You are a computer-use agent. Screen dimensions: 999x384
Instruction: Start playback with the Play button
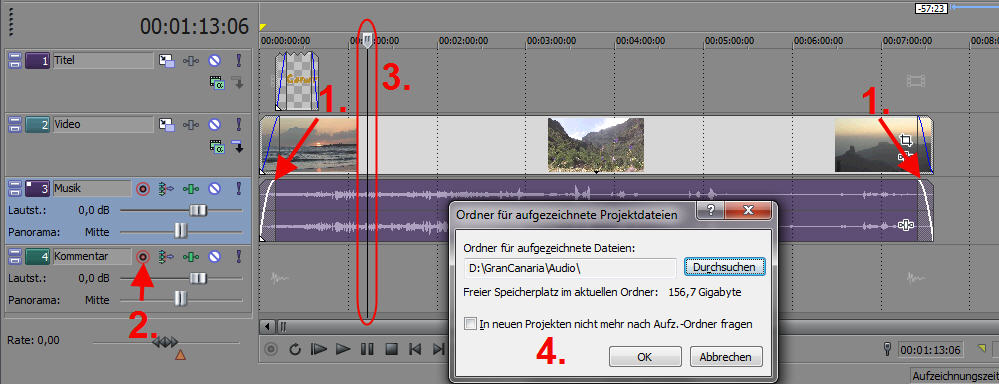pos(343,348)
